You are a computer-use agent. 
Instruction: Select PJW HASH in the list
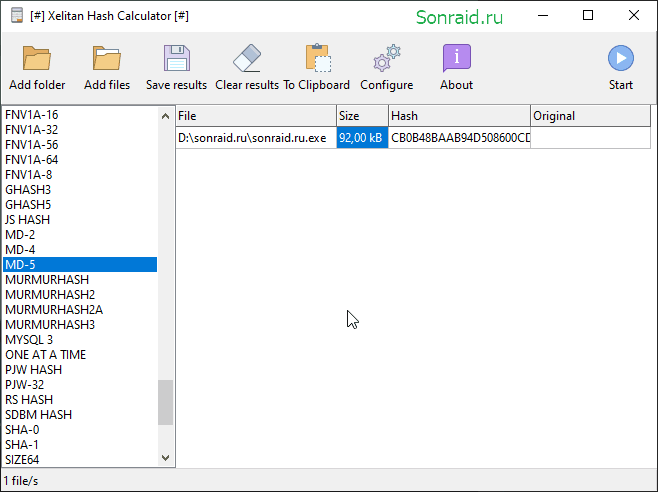pos(80,370)
